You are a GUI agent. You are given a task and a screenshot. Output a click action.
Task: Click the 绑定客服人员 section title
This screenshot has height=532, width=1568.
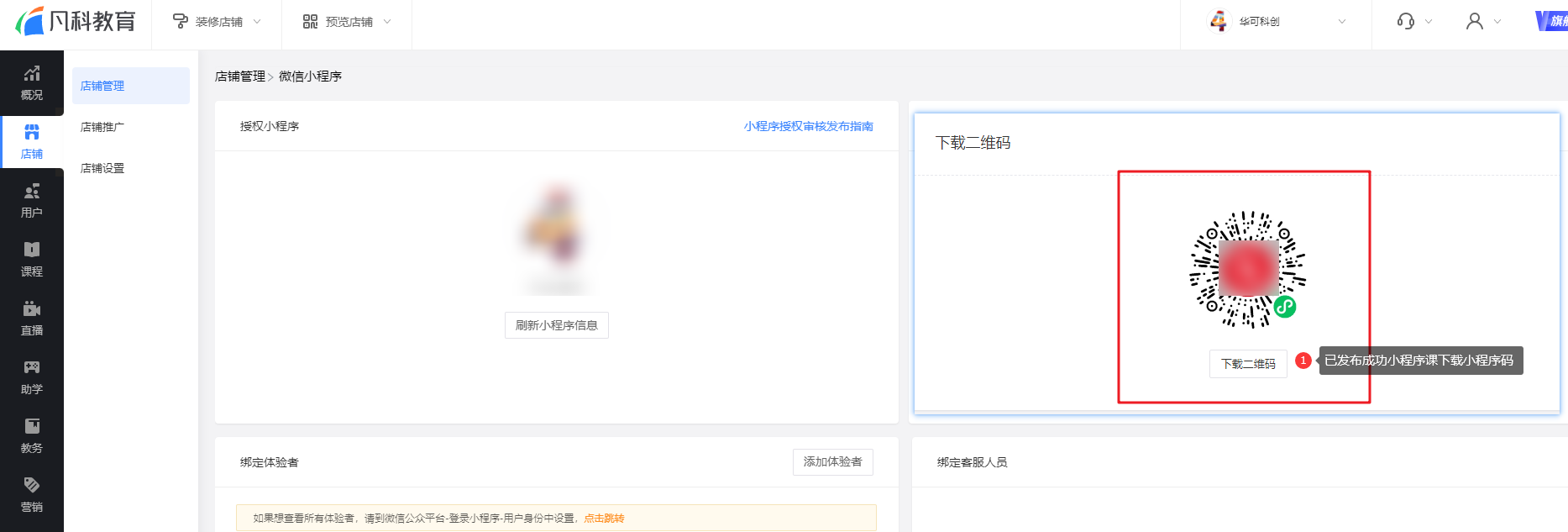[x=972, y=462]
